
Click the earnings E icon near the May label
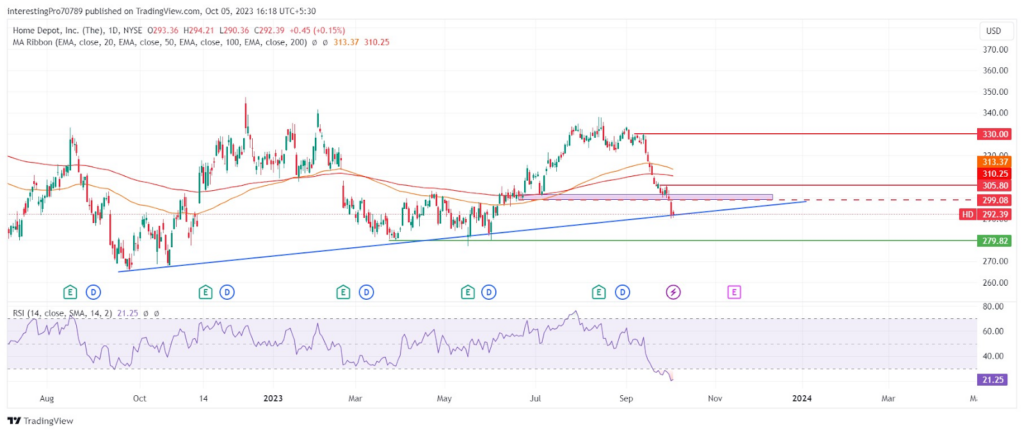pyautogui.click(x=468, y=291)
